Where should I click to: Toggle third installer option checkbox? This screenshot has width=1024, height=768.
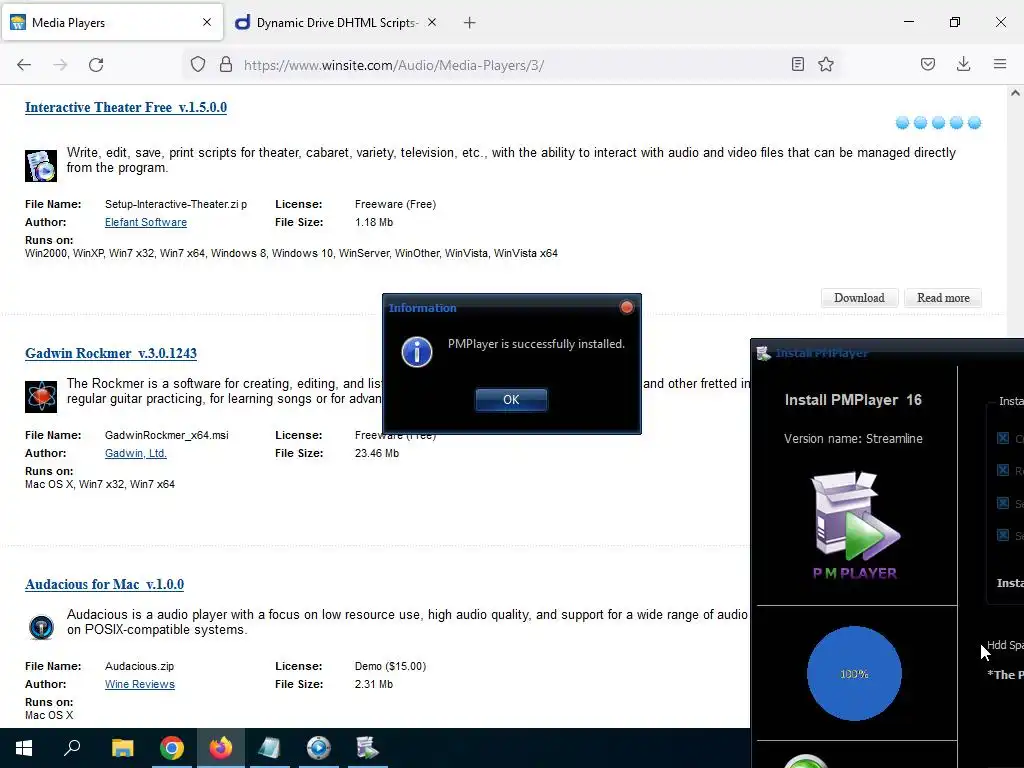click(x=1003, y=503)
